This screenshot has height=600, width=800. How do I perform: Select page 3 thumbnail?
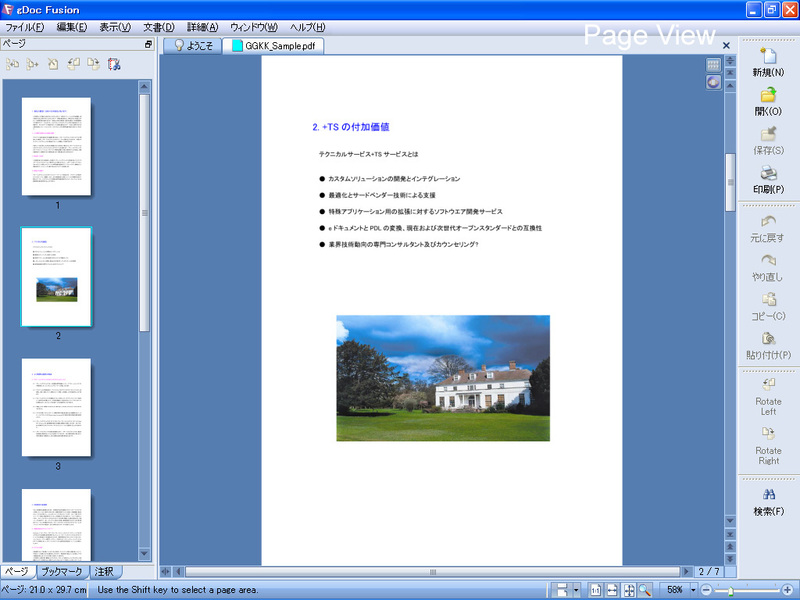[56, 408]
